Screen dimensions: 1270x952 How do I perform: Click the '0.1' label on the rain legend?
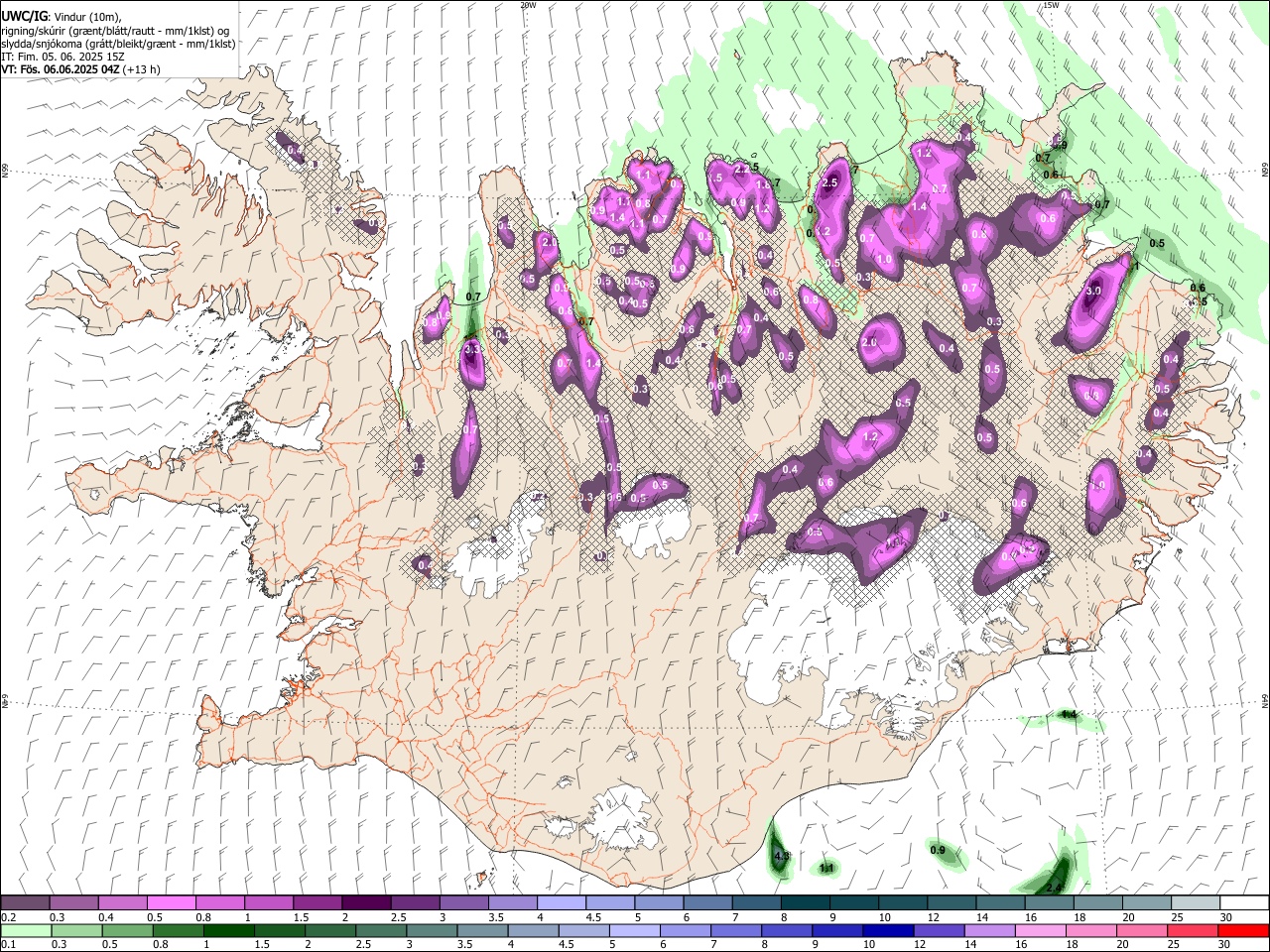click(9, 944)
